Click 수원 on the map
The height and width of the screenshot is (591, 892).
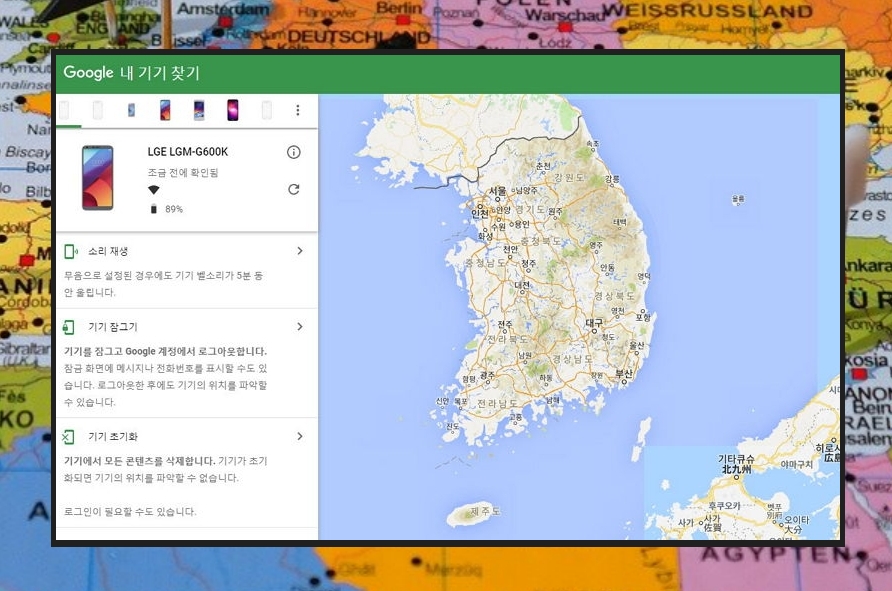point(498,226)
